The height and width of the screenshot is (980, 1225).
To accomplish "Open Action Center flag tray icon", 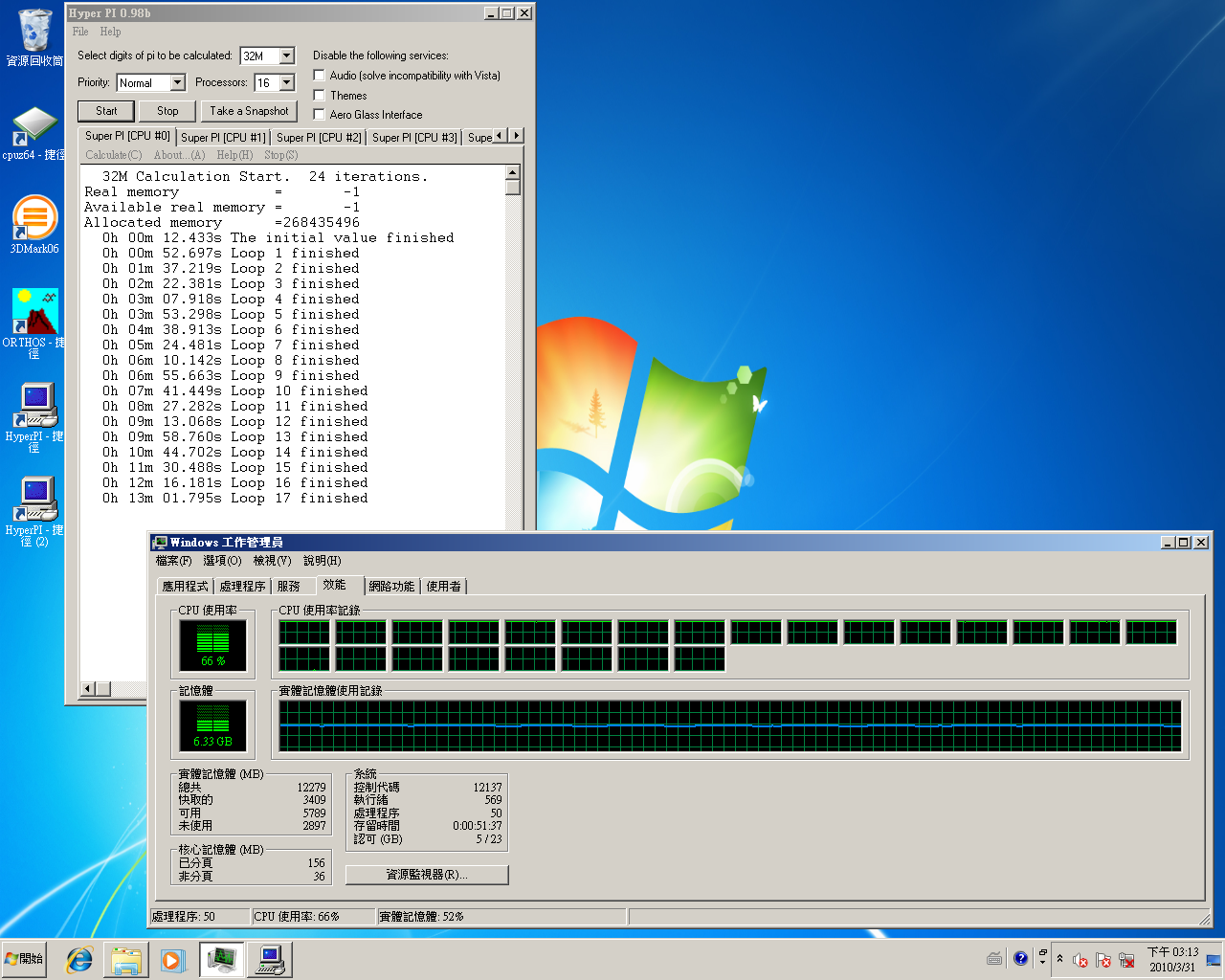I will point(1103,960).
